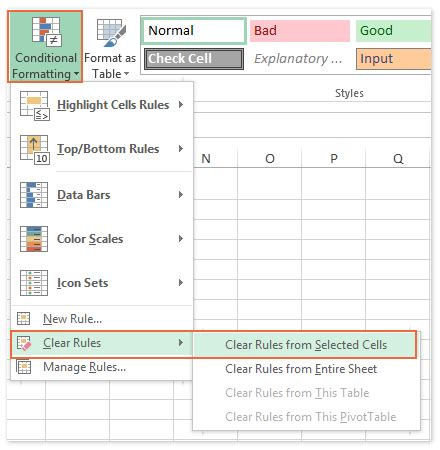Choose the Data Bars icon

pos(34,195)
